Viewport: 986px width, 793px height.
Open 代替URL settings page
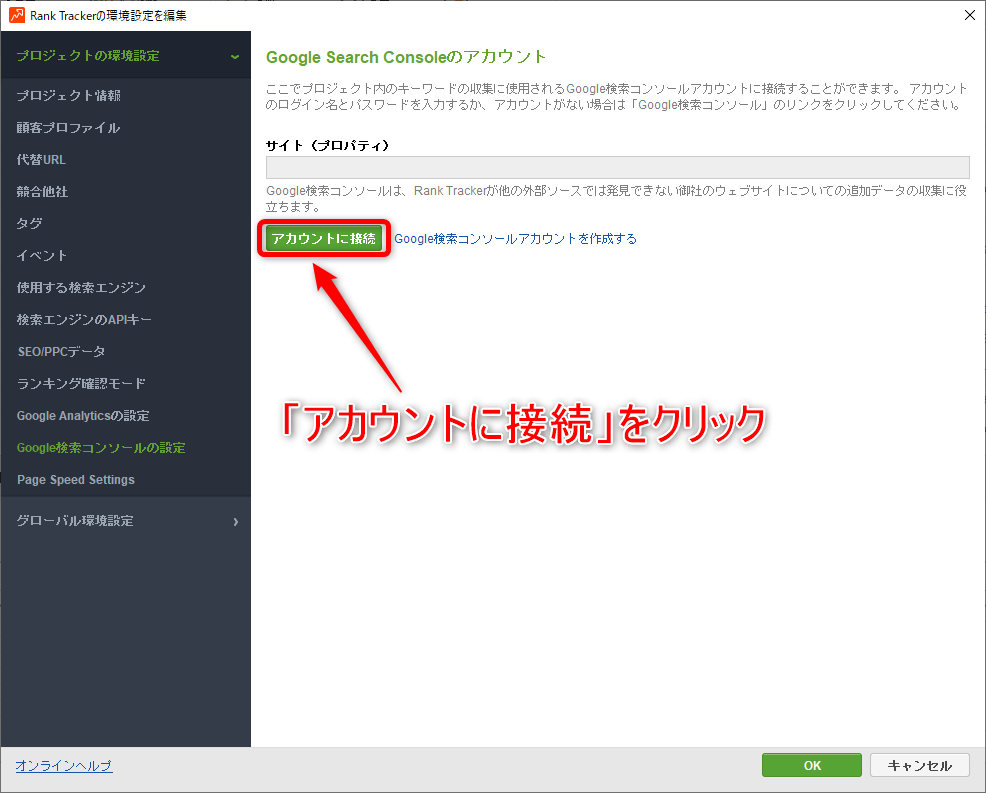(42, 160)
